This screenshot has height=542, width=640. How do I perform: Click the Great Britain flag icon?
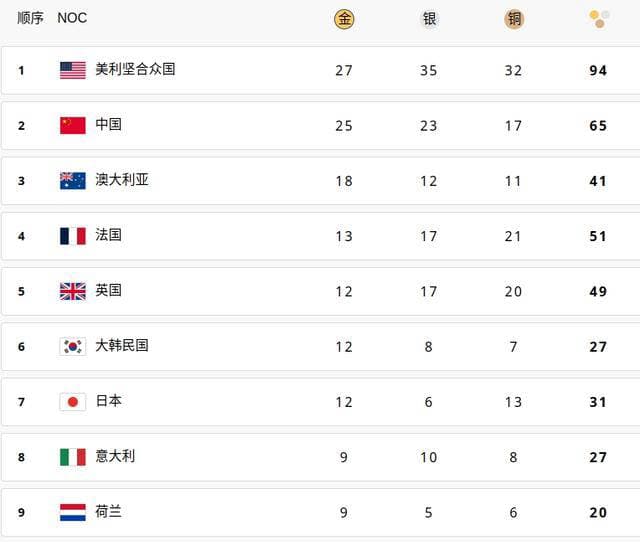coord(73,291)
